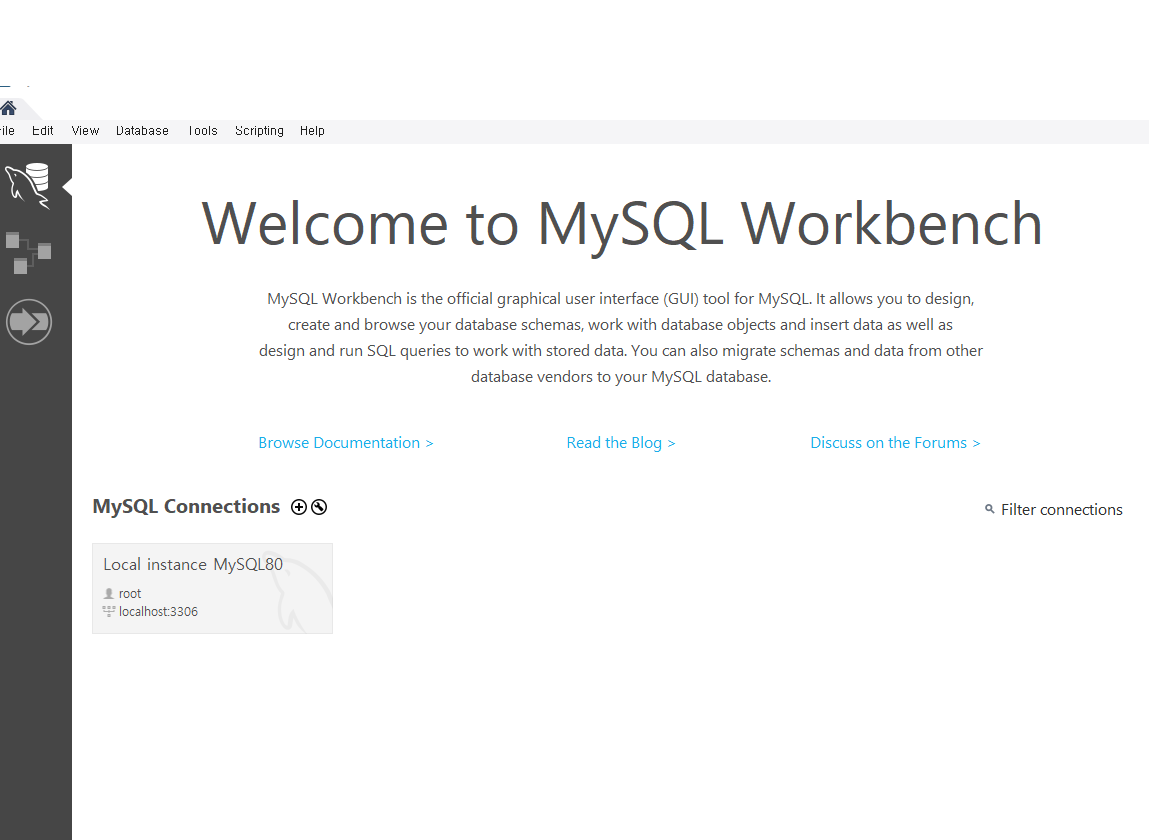Open the Migration wizard sidebar icon
1149x840 pixels.
29,322
